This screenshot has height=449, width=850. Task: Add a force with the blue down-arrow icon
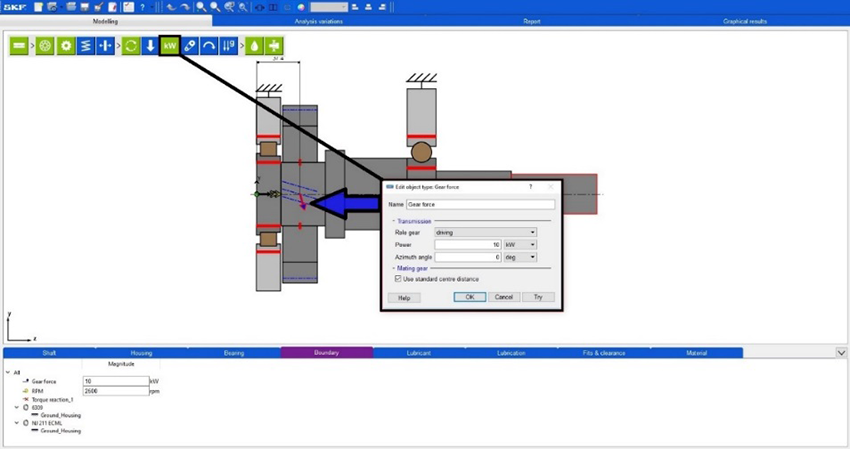[x=150, y=46]
